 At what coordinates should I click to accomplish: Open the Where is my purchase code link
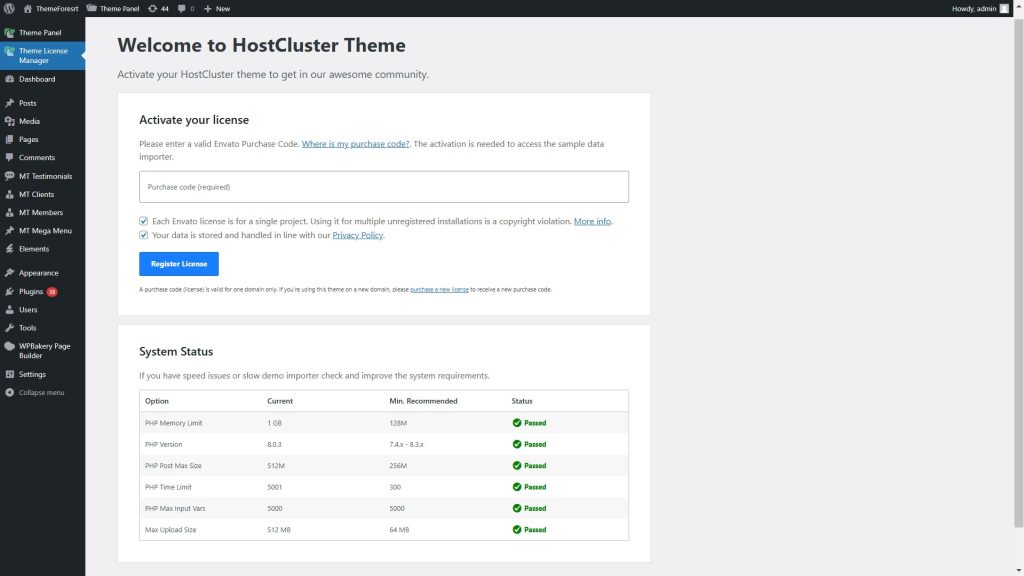[x=356, y=143]
